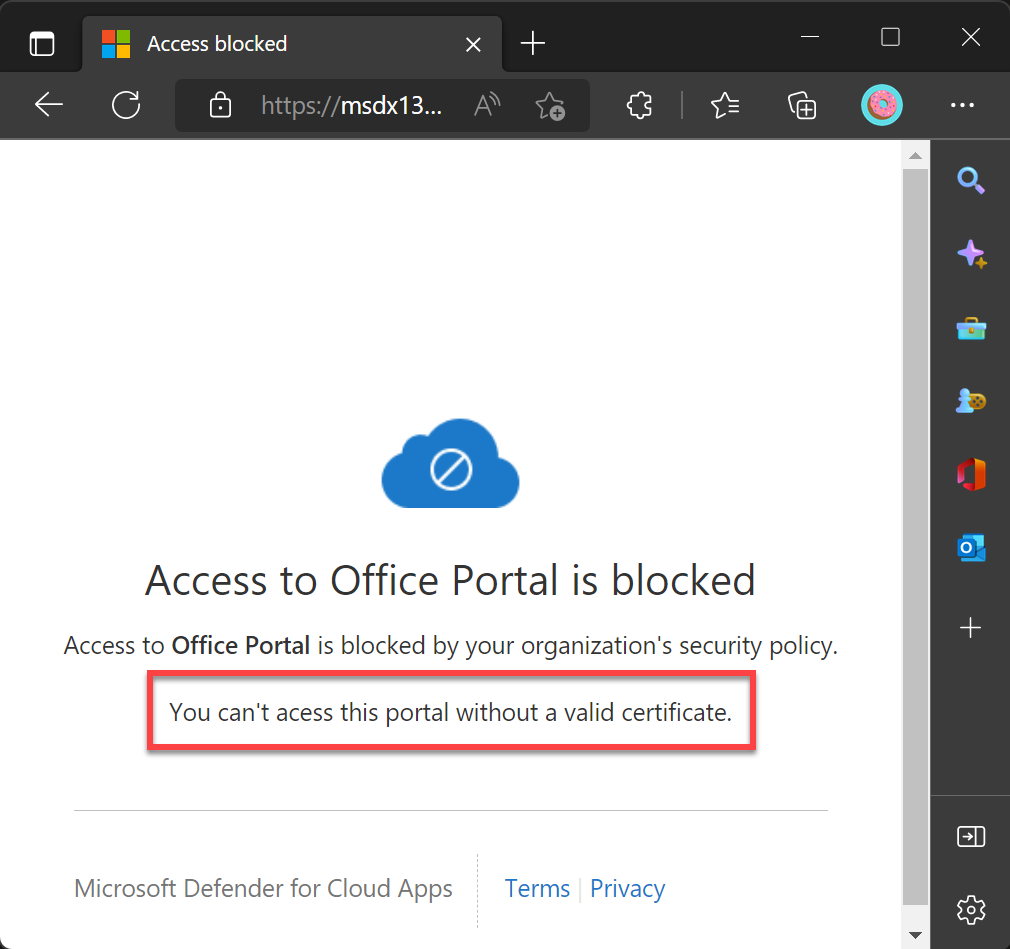Add this page to favorites
Image resolution: width=1010 pixels, height=949 pixels.
tap(549, 106)
